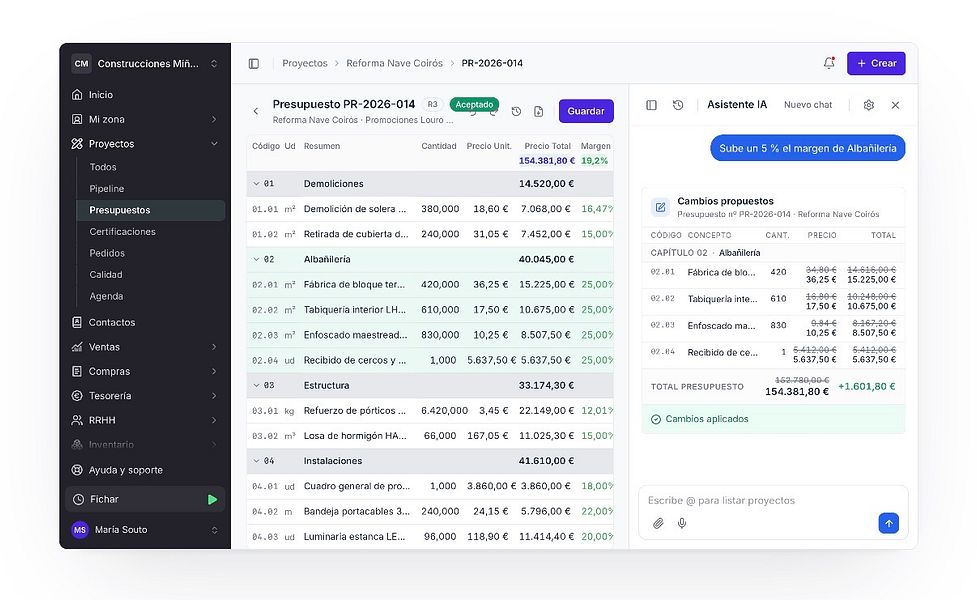Click the Margen column header
Viewport: 977px width, 600px height.
[596, 146]
